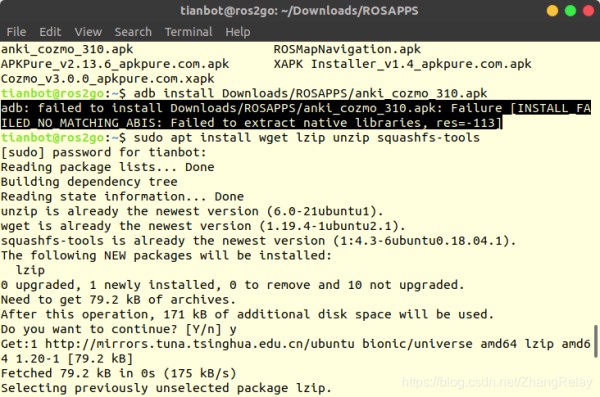Click the green maximize window button
Viewport: 600px width, 397px height.
point(570,11)
